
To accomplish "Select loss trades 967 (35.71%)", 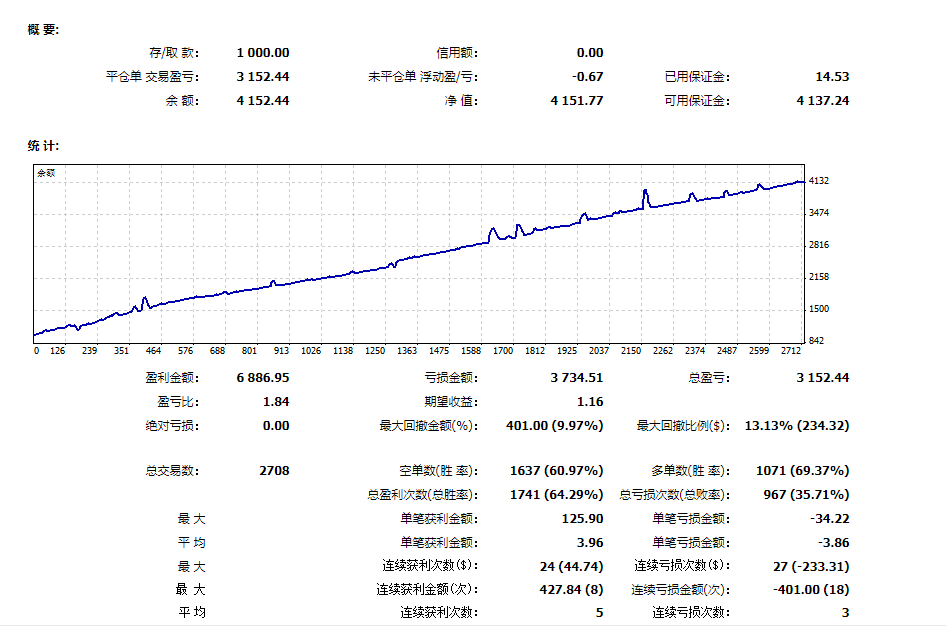I will (x=806, y=495).
